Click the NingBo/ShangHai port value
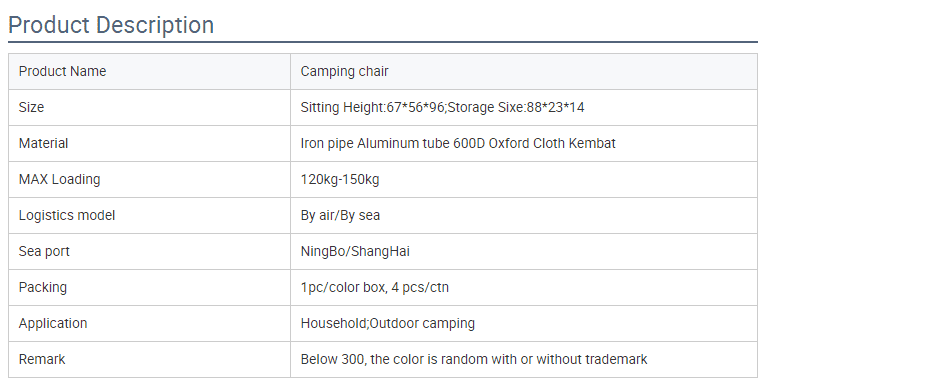Image resolution: width=941 pixels, height=385 pixels. 355,251
